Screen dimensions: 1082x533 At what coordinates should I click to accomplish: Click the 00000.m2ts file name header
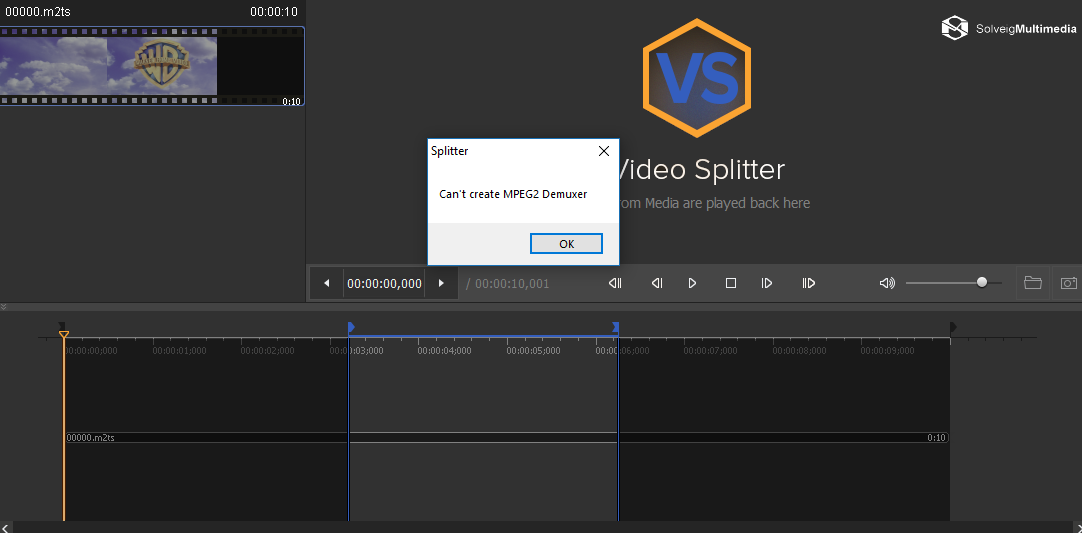(38, 12)
